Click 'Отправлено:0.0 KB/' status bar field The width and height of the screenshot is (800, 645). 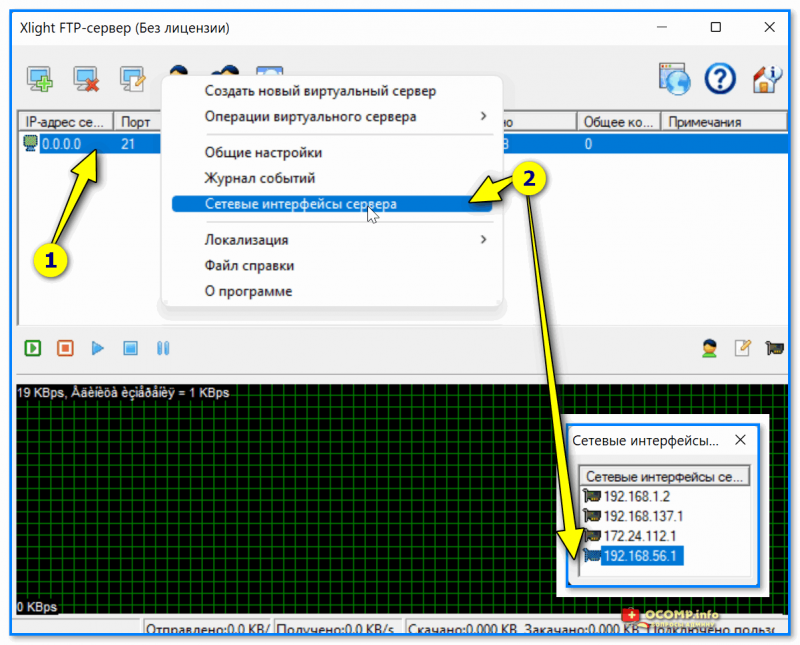pos(207,628)
